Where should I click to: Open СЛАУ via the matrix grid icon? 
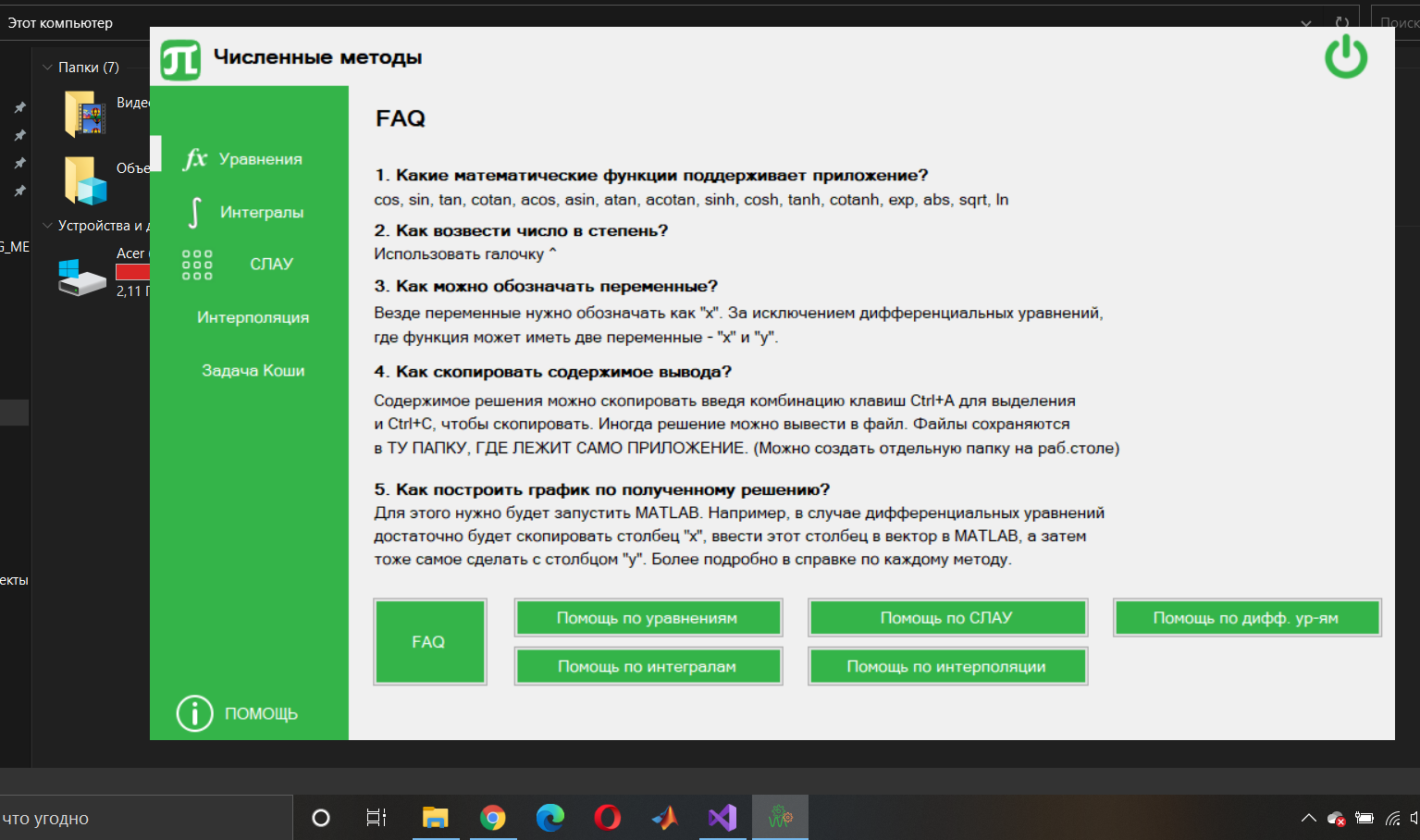pos(196,265)
